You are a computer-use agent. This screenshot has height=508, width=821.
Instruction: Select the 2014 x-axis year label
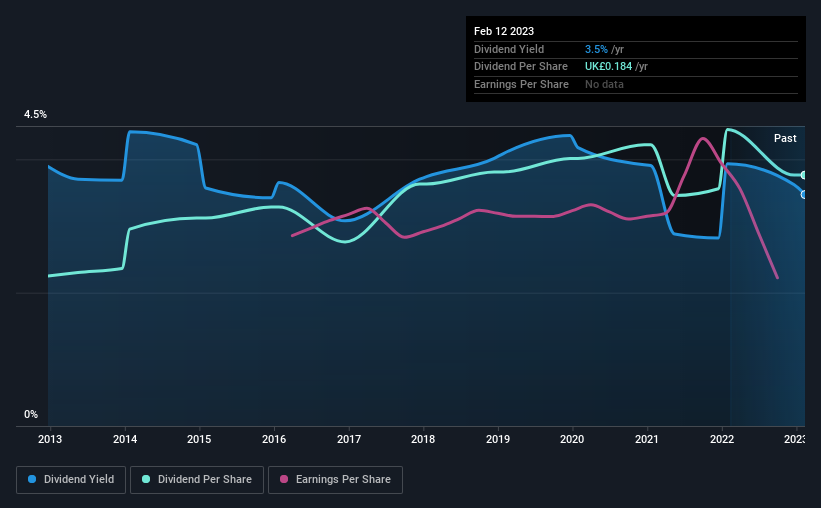(125, 439)
